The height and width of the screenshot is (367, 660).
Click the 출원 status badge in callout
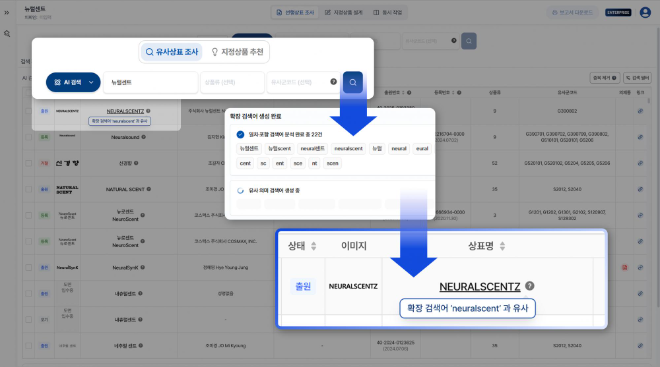303,287
